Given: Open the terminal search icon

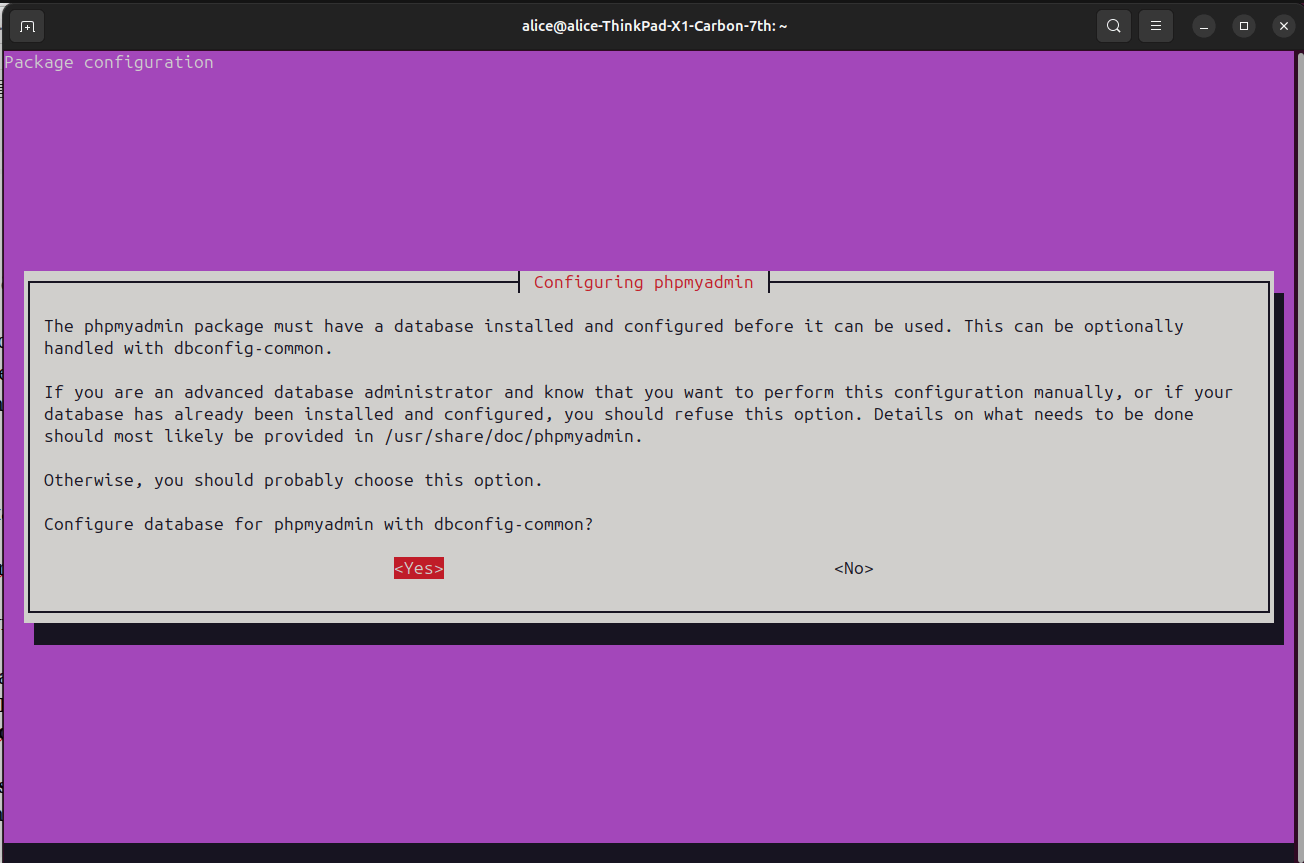Looking at the screenshot, I should [x=1114, y=26].
